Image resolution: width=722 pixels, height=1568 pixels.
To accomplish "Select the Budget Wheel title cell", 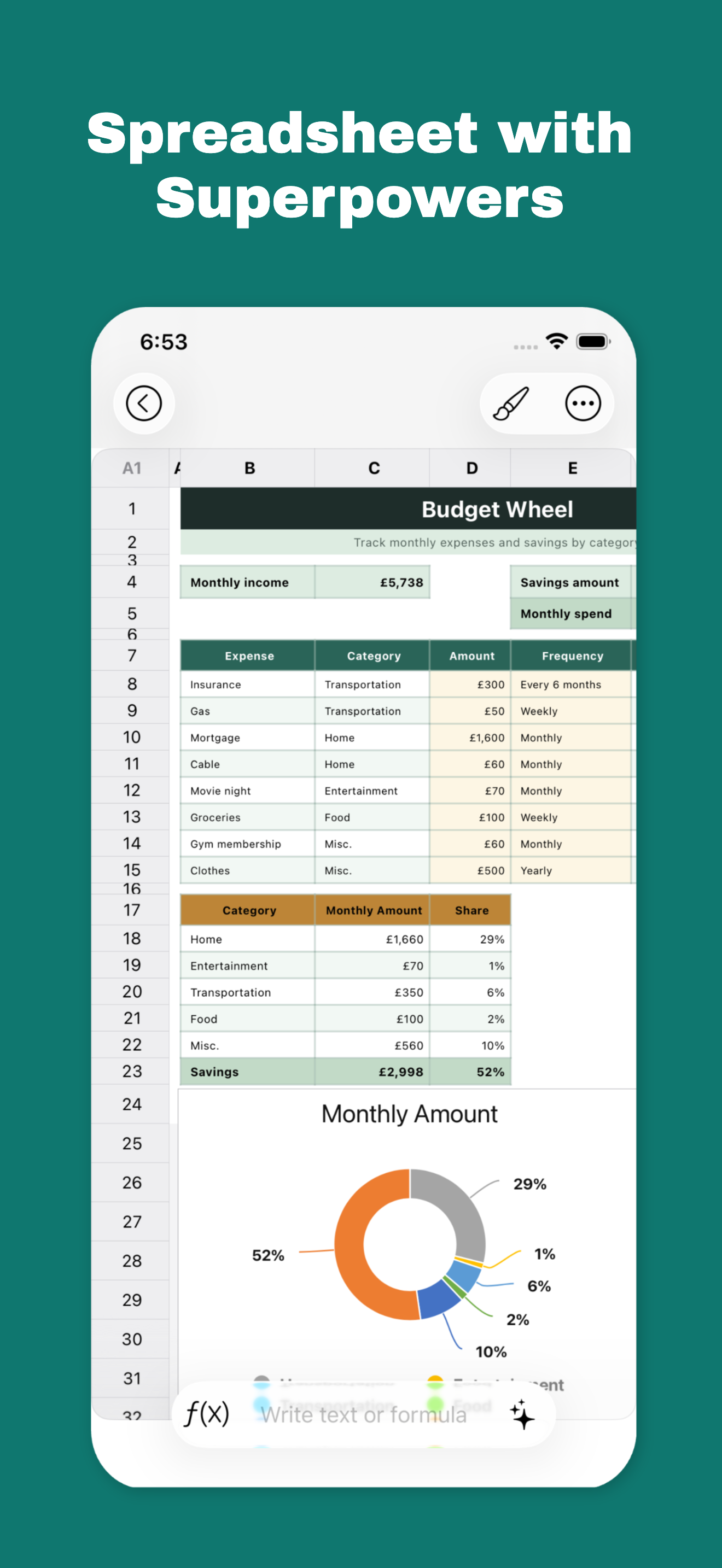I will tap(408, 508).
